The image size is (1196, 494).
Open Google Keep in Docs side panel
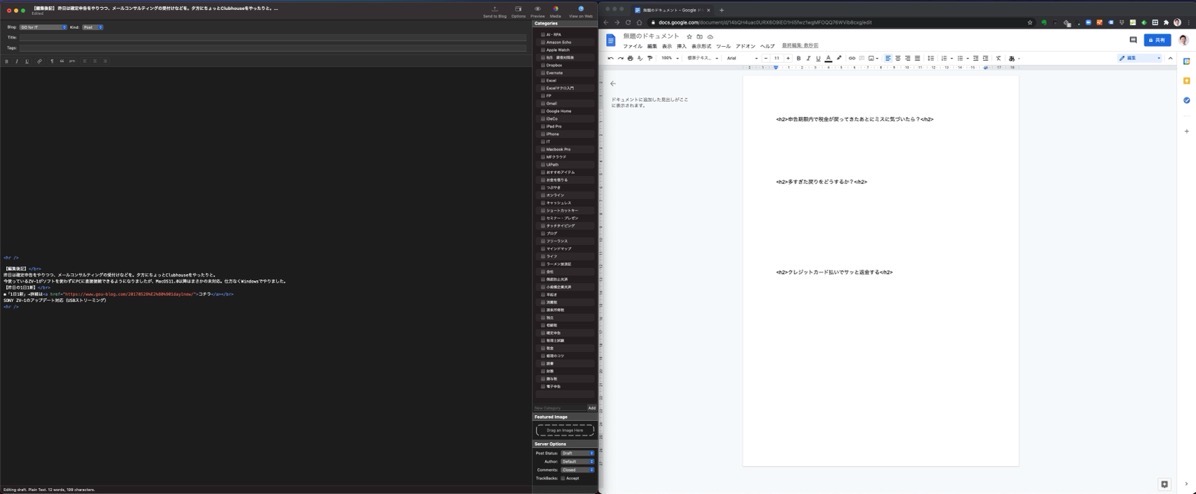coord(1187,80)
